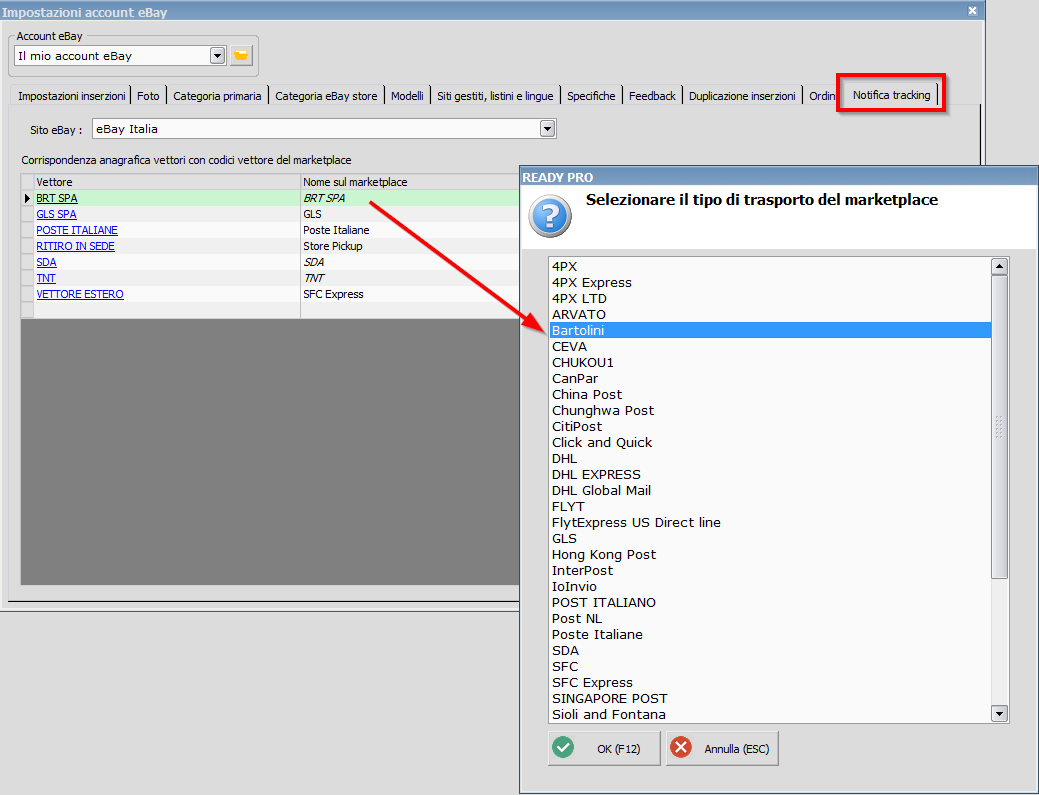
Task: Select CEVA in the transport list
Action: (770, 346)
